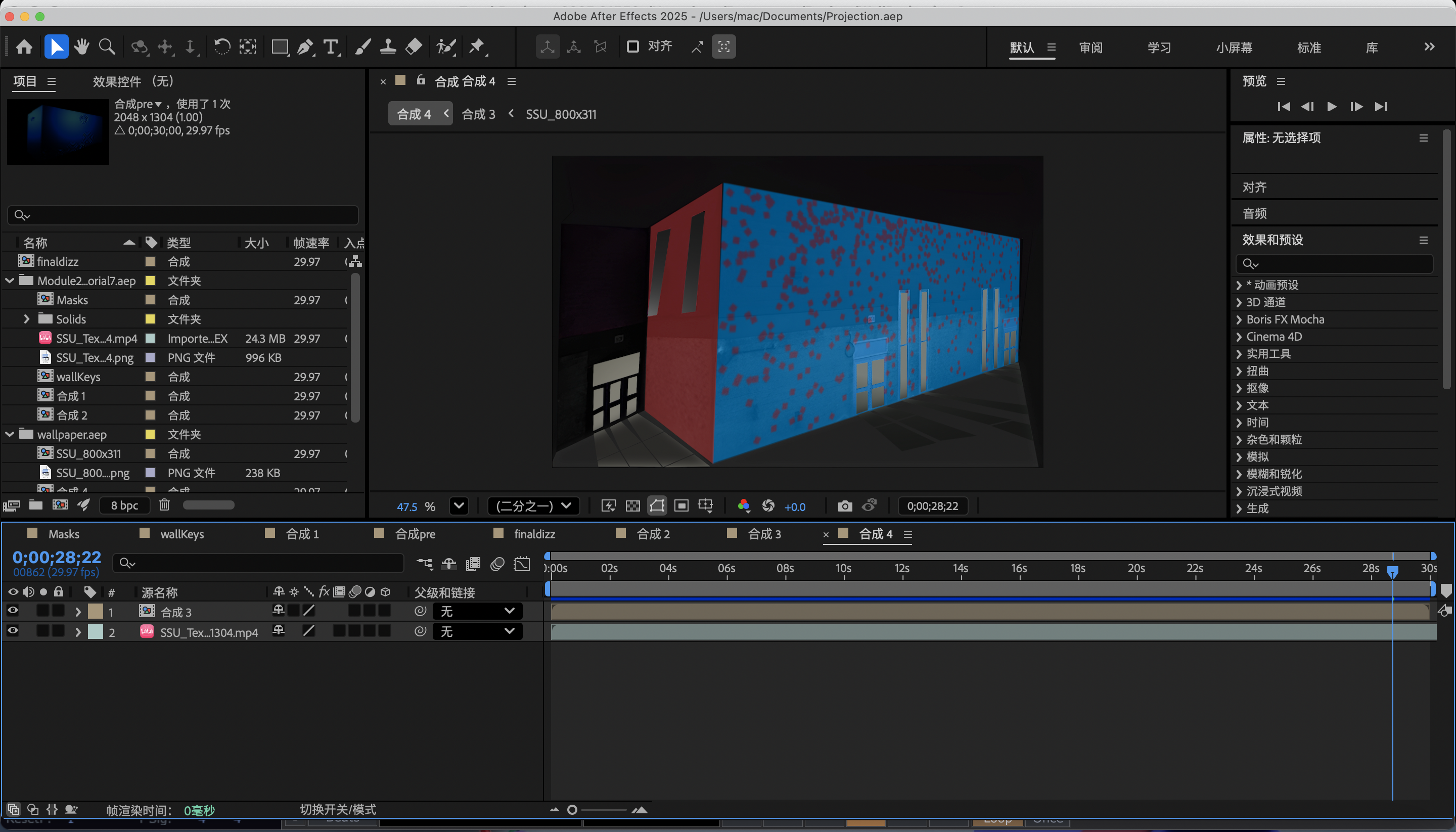Viewport: 1456px width, 832px height.
Task: Select the Type tool
Action: [x=332, y=47]
